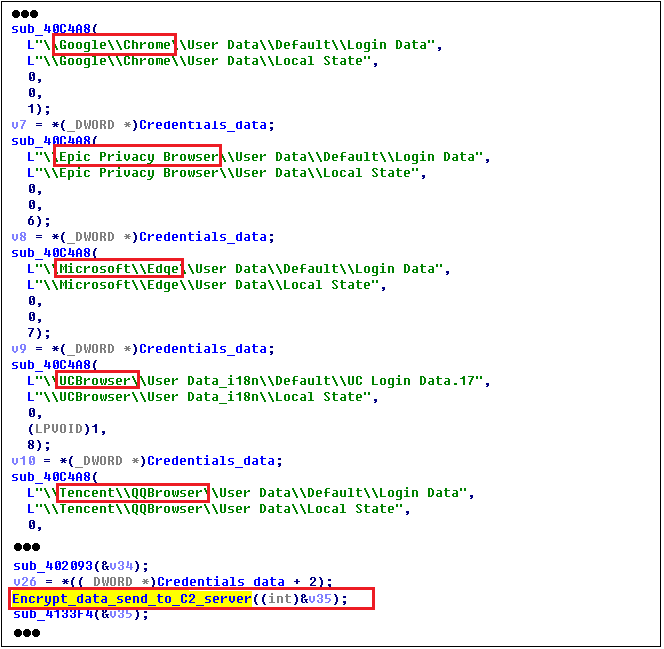Select the Google Chrome Local State path string
This screenshot has height=649, width=664.
(199, 61)
